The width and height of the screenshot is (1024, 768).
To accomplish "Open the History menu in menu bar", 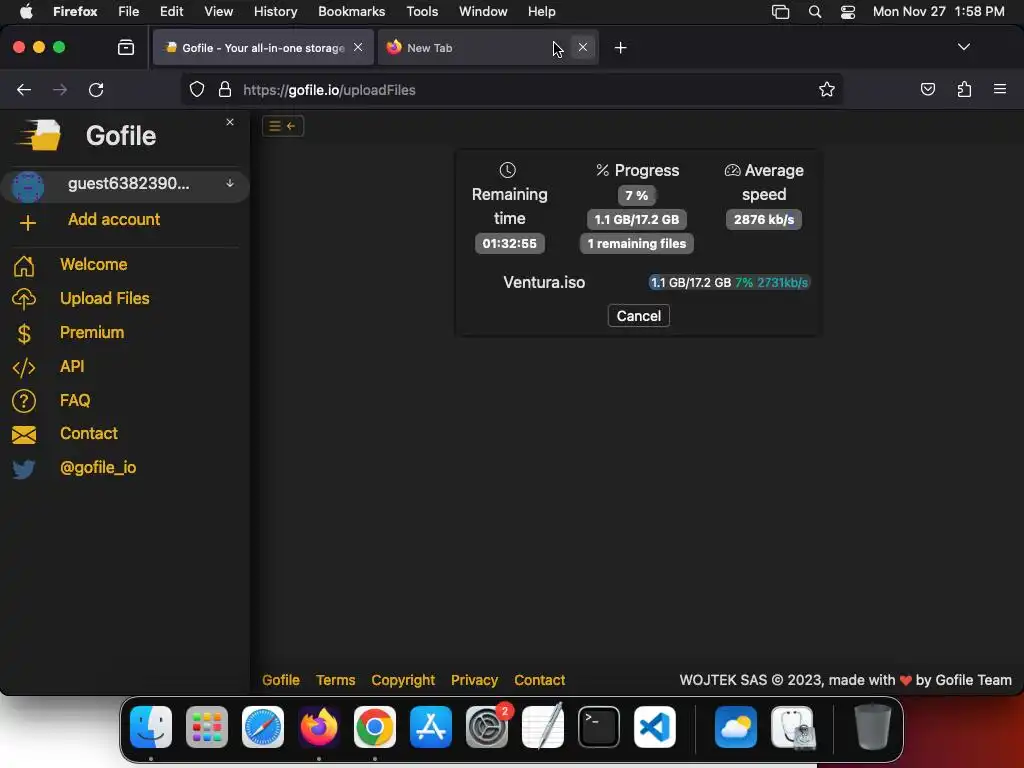I will (x=275, y=12).
